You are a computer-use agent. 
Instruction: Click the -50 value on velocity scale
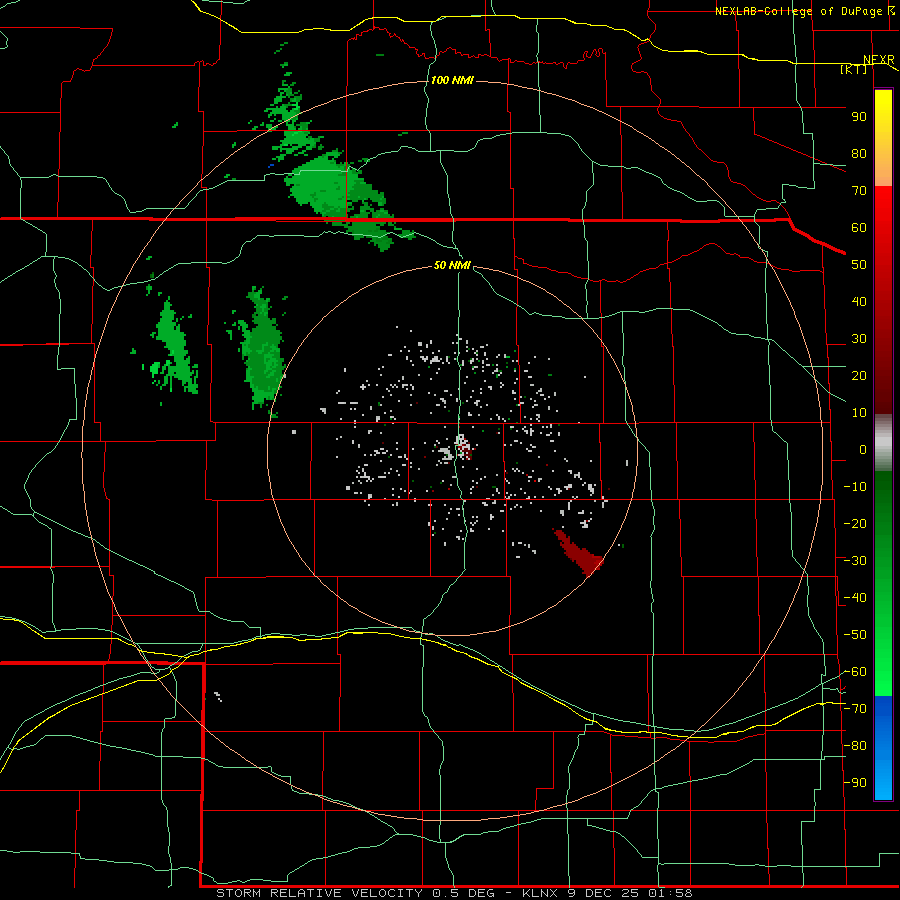click(855, 635)
